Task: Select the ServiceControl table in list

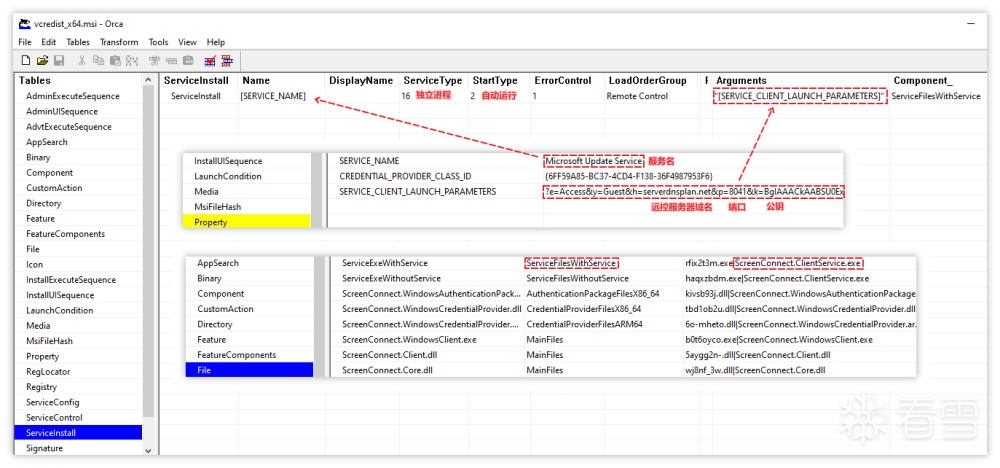Action: (x=54, y=417)
